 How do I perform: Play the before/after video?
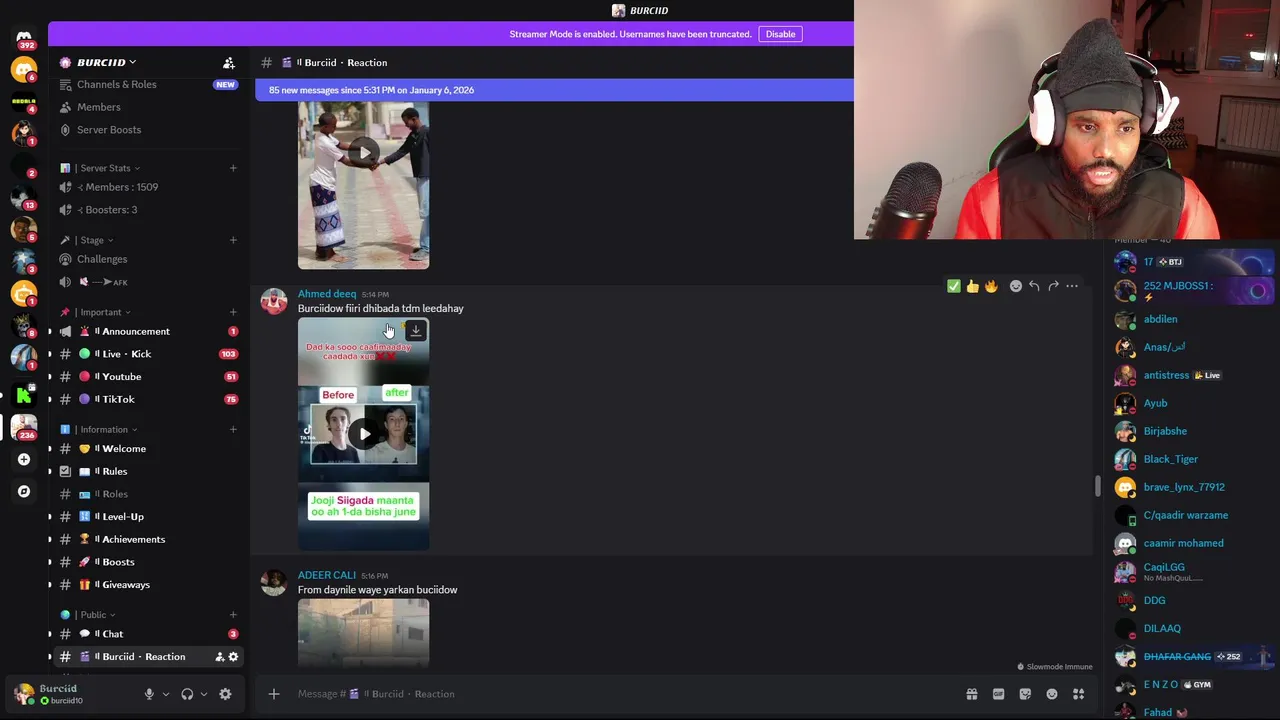click(364, 434)
